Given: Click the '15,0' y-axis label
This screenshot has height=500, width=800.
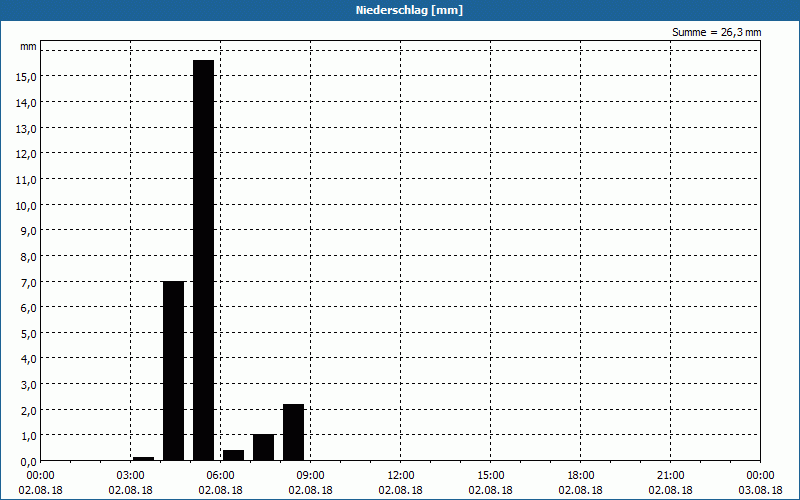Looking at the screenshot, I should point(26,77).
